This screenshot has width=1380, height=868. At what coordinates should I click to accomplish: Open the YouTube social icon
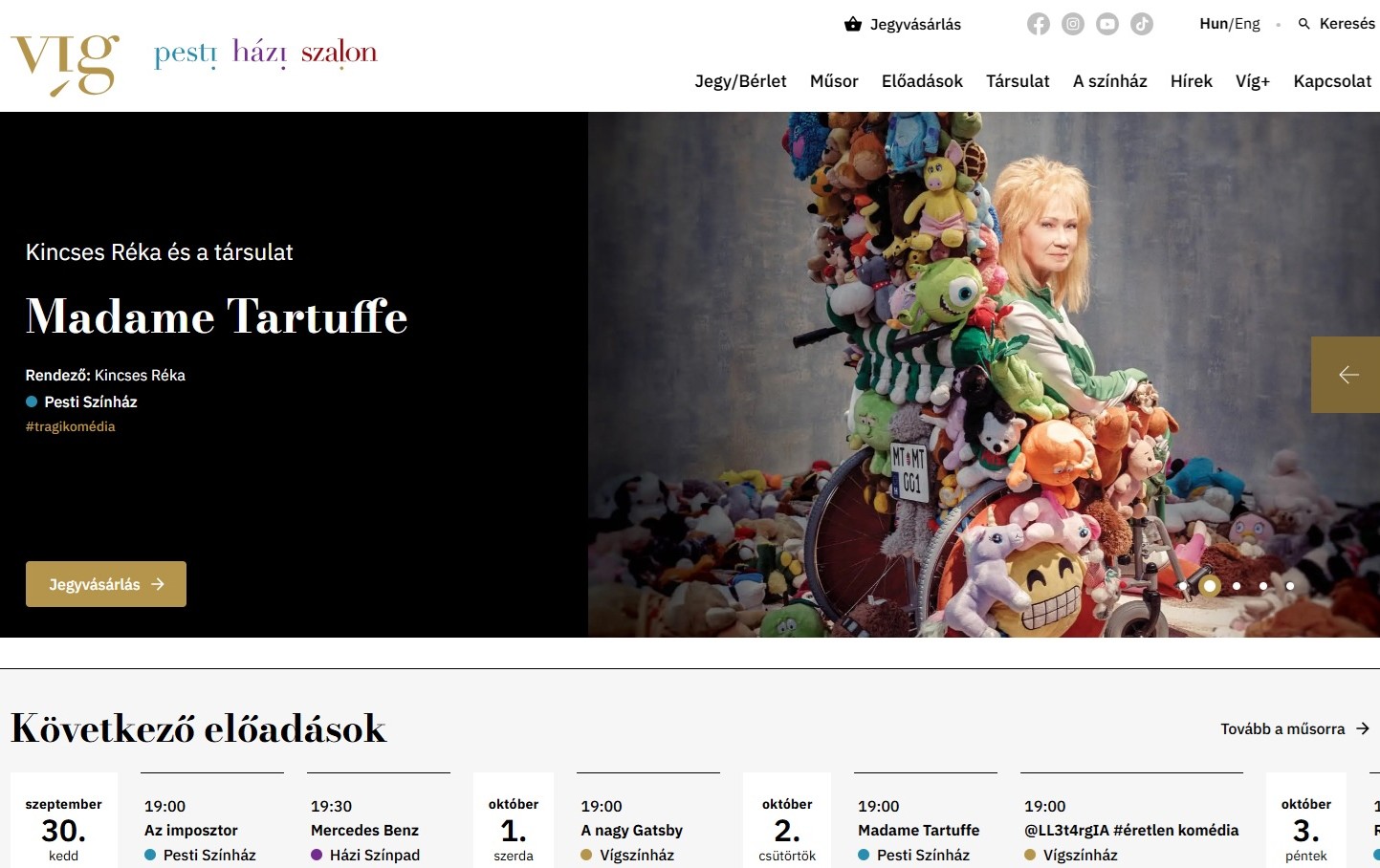click(1107, 24)
